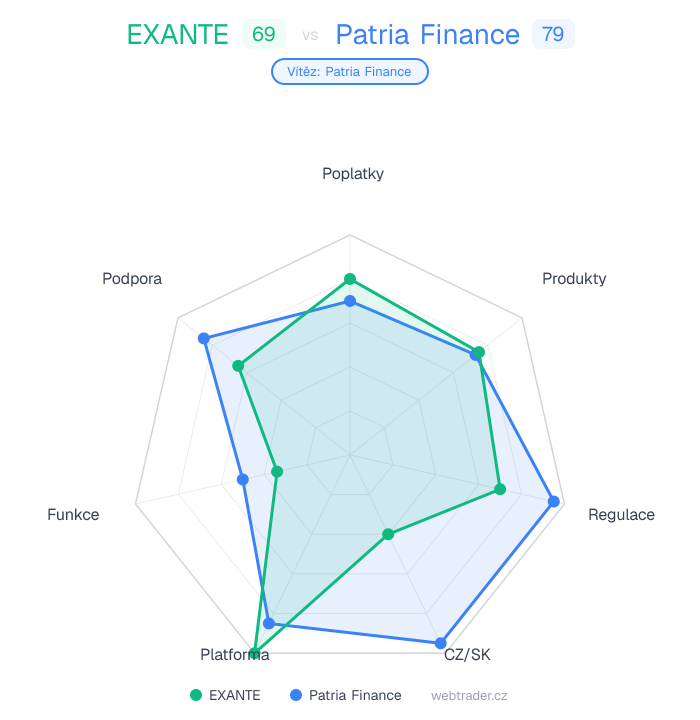
Task: Click Patria Finance's score badge 79
Action: coord(553,35)
